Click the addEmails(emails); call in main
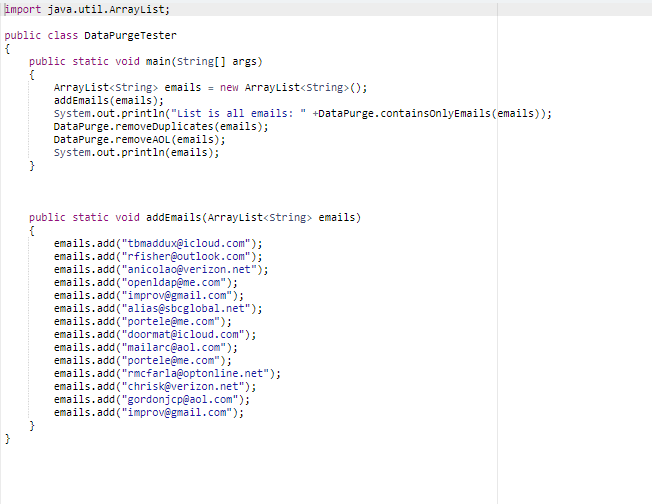 coord(109,101)
